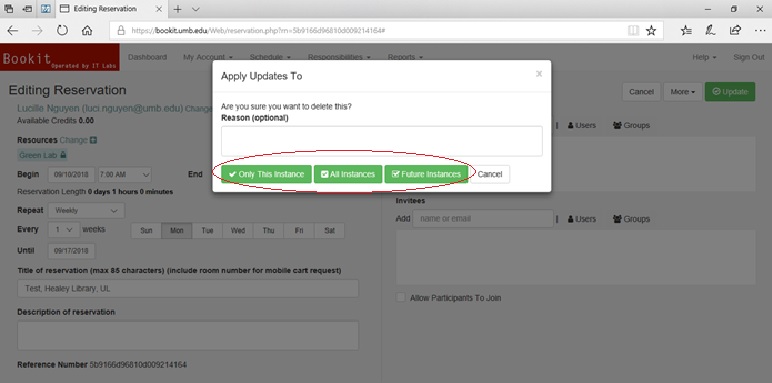The height and width of the screenshot is (383, 772).
Task: Toggle Fri repeat day
Action: [x=299, y=230]
